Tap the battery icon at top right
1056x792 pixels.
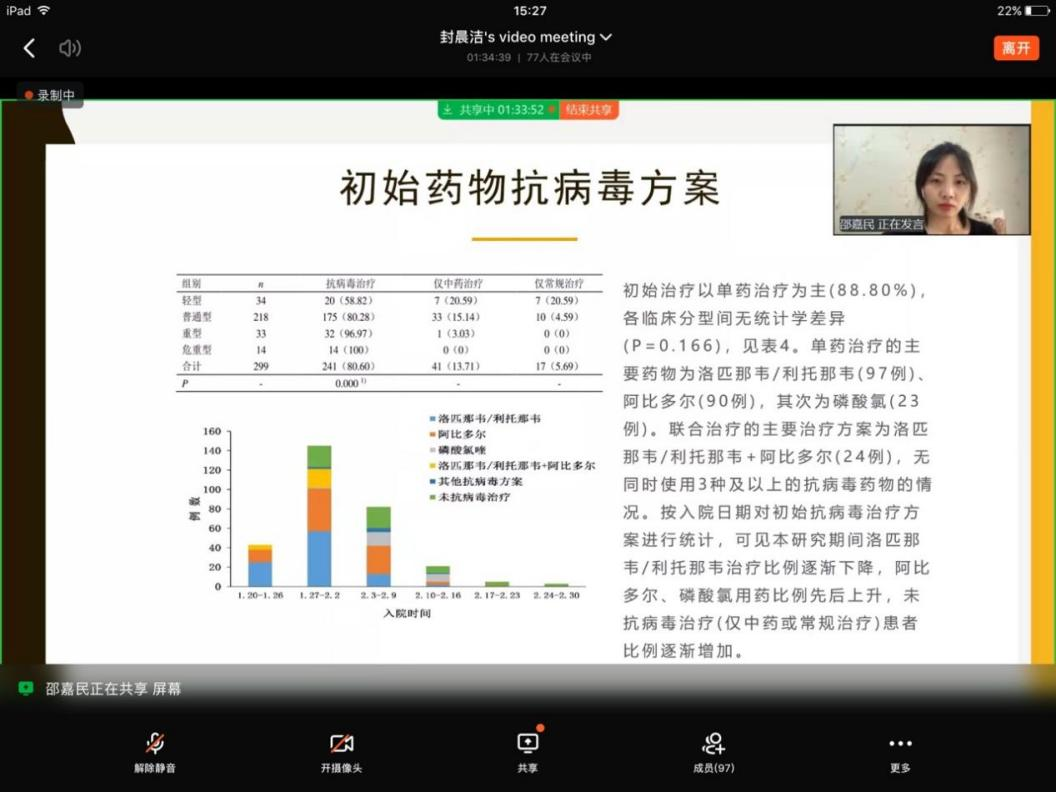click(x=1036, y=10)
